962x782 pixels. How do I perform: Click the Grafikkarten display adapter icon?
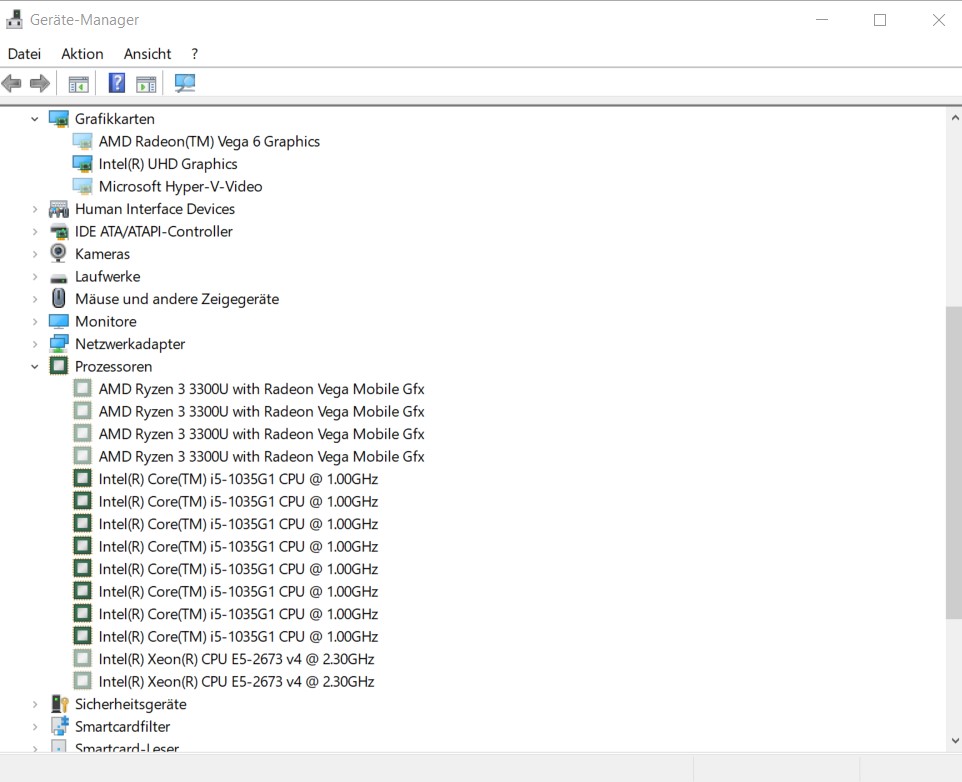pos(59,119)
